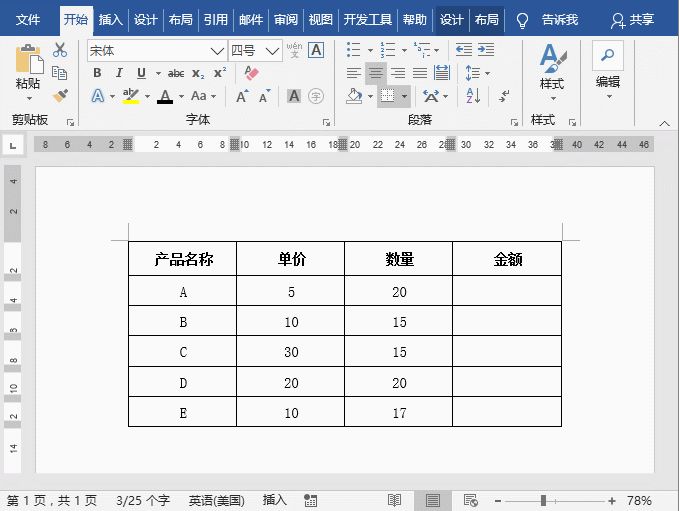Switch to the 引用 tab
This screenshot has width=679, height=511.
coord(216,19)
